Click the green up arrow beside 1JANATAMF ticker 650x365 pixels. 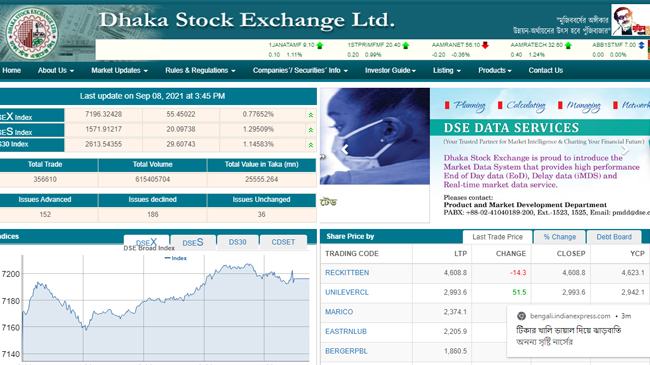coord(320,46)
